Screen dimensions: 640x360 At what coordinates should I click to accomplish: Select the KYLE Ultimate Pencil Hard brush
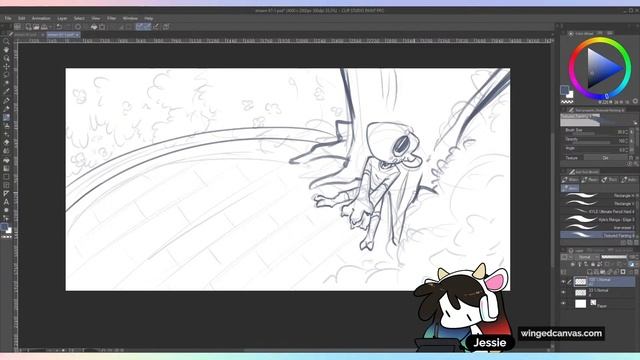tap(598, 211)
